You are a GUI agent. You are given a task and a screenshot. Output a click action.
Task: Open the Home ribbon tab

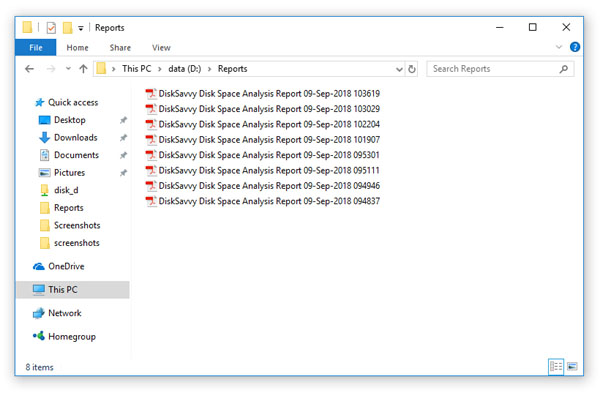(x=77, y=47)
